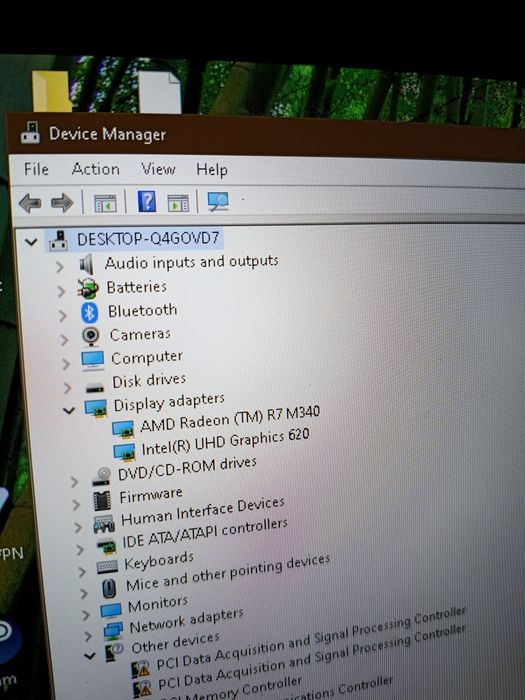Viewport: 525px width, 700px height.
Task: Select AMD Radeon (TM) R7 M340
Action: [x=230, y=419]
